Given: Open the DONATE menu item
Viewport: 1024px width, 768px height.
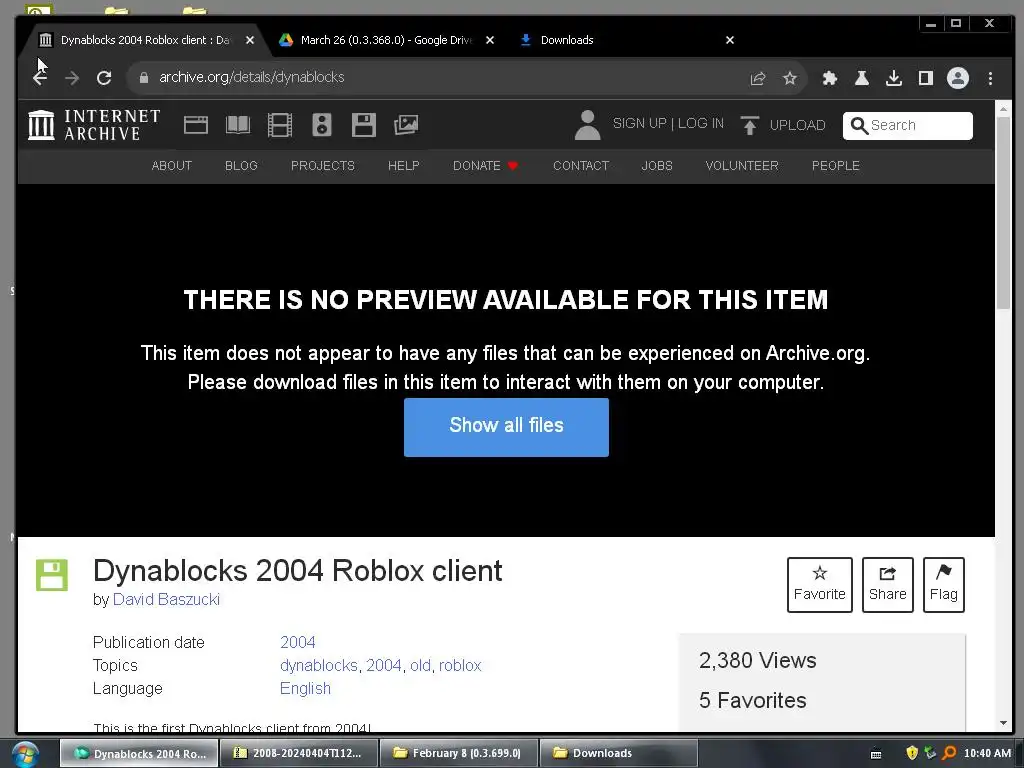Looking at the screenshot, I should pyautogui.click(x=485, y=166).
